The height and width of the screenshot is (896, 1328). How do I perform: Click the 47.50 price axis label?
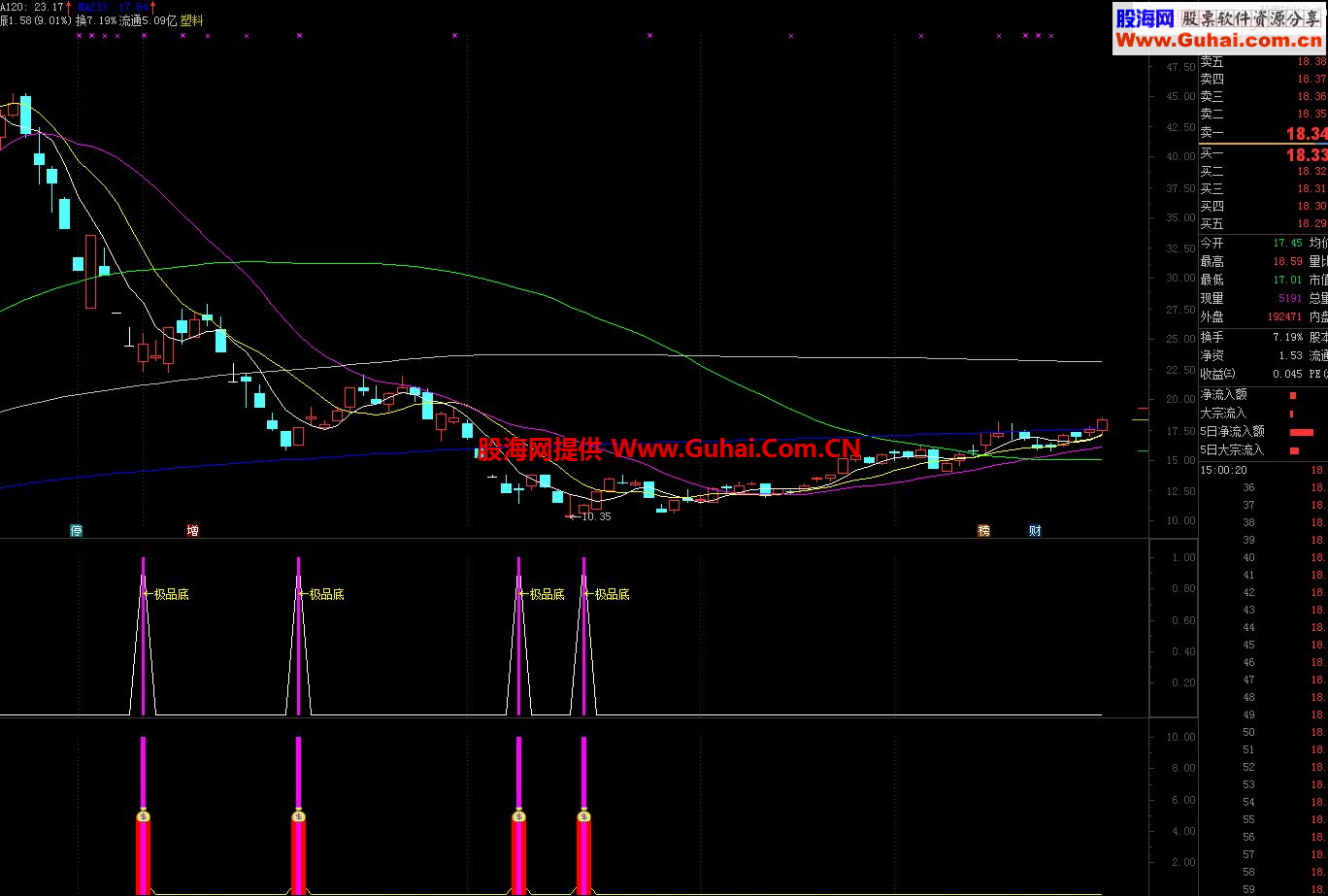1180,67
